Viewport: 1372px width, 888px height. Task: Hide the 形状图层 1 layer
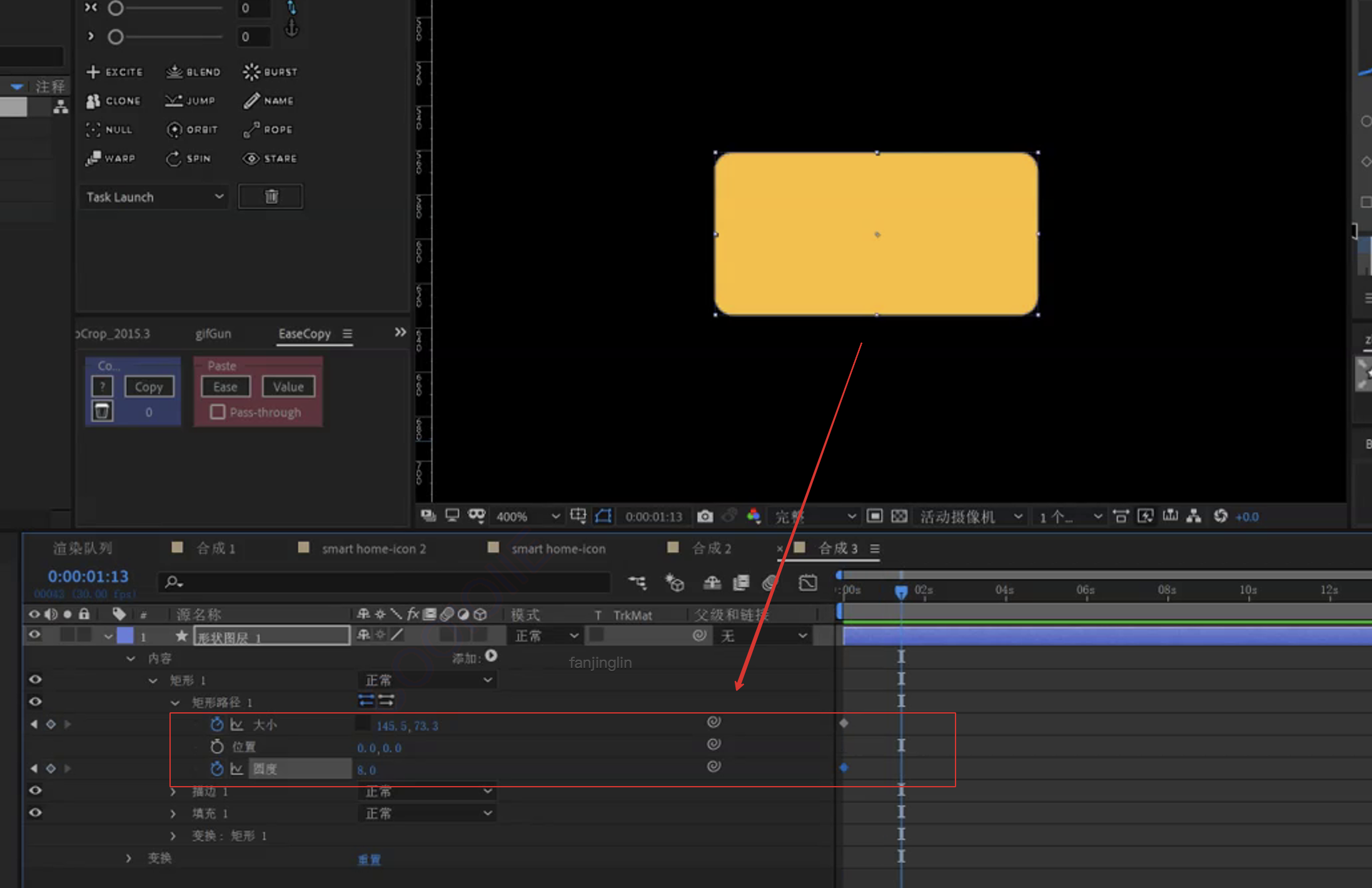[x=35, y=635]
